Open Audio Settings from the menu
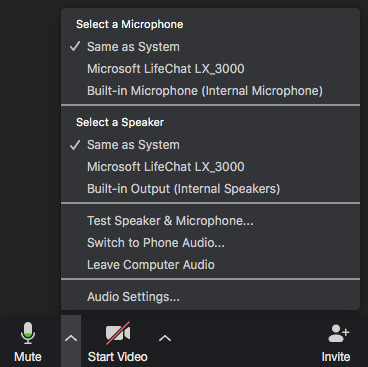Viewport: 368px width, 367px height. 210,297
